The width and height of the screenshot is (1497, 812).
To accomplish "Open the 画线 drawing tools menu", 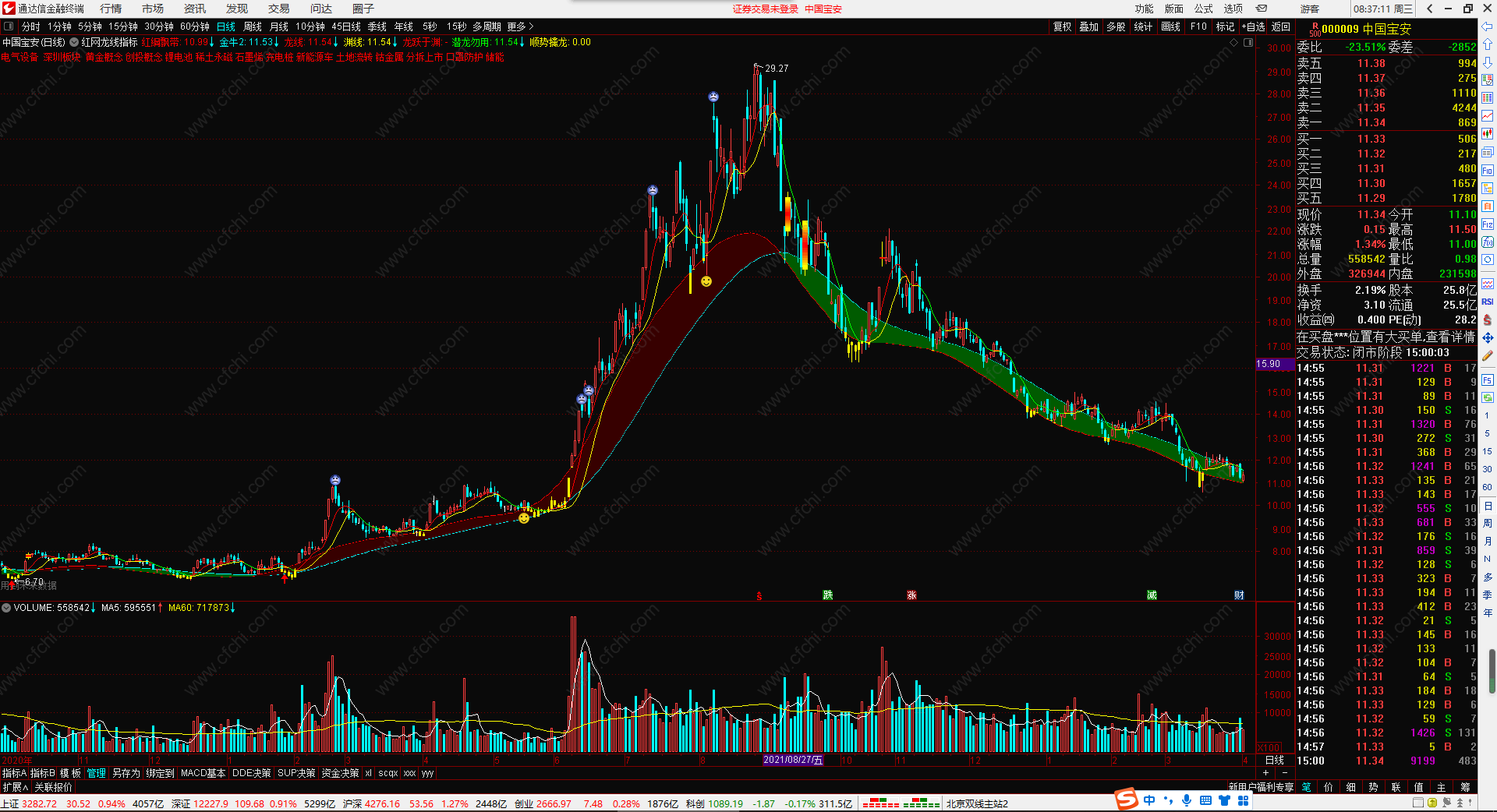I will pos(1170,26).
